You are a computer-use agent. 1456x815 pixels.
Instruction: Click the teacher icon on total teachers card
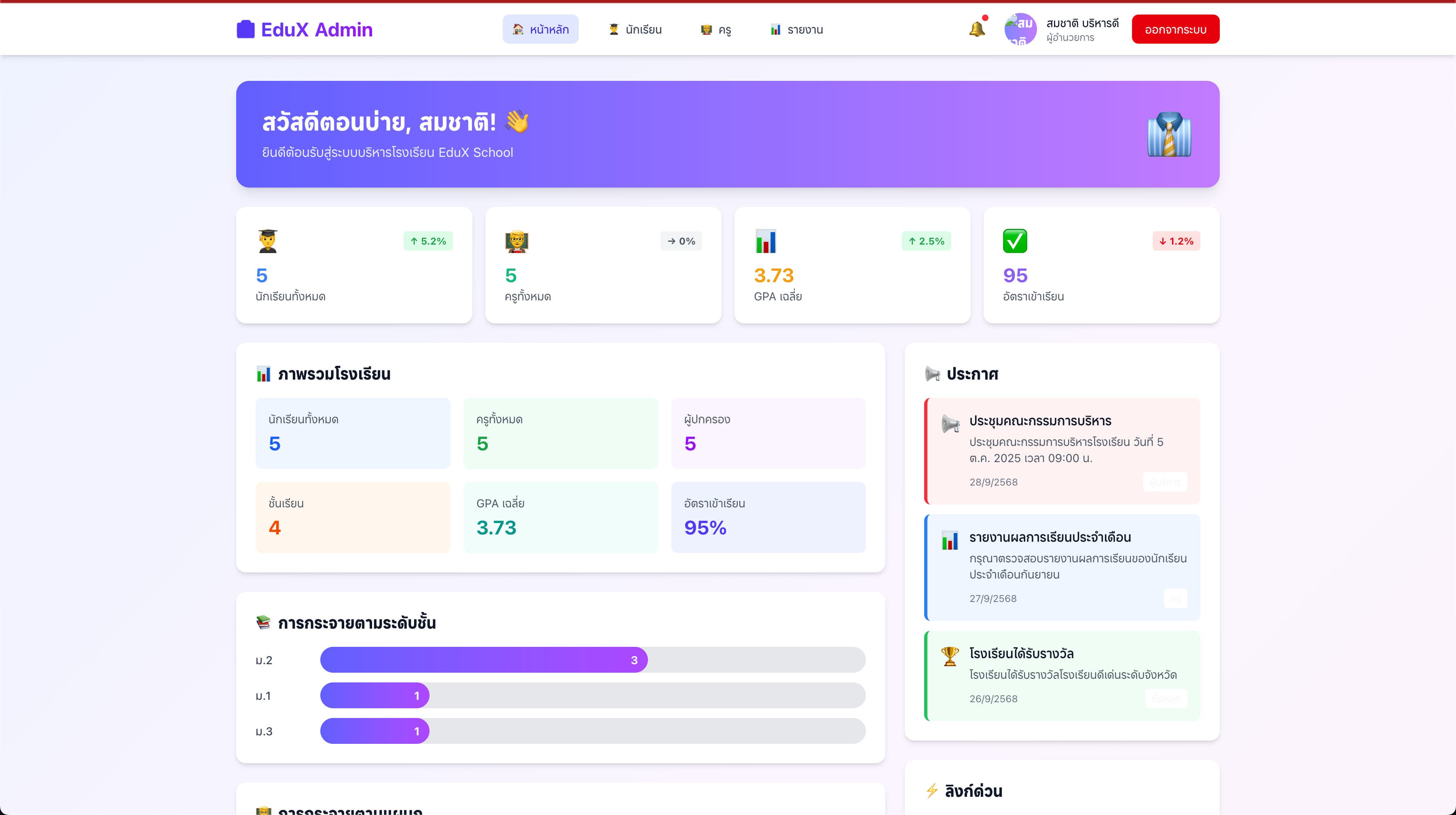[x=516, y=241]
